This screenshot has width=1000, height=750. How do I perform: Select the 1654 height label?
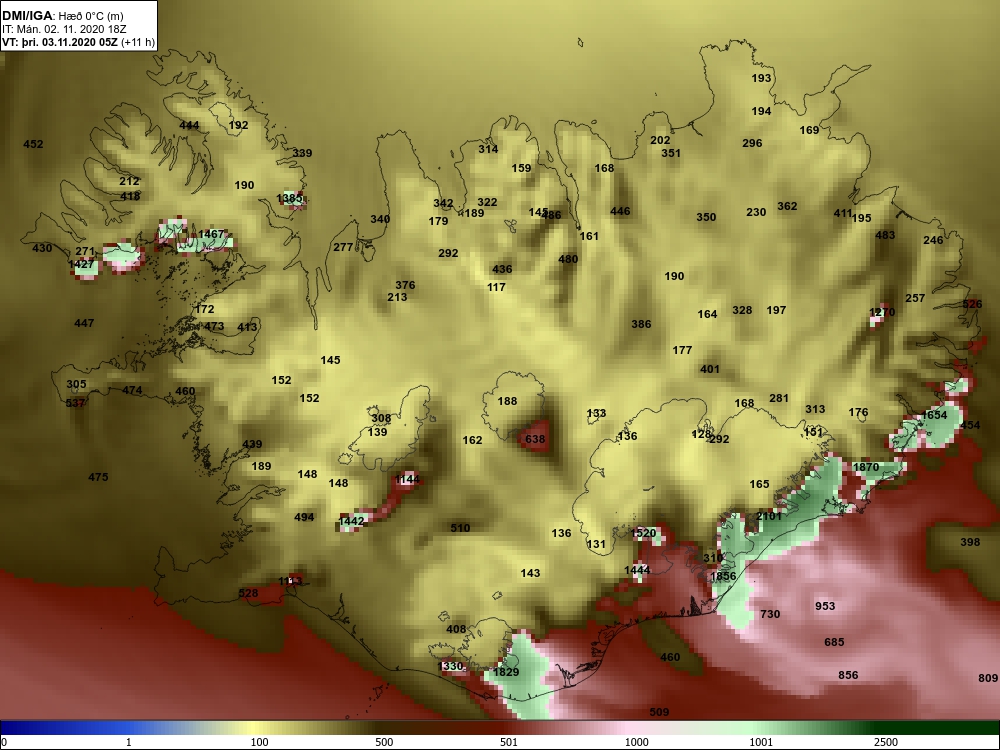tap(934, 415)
